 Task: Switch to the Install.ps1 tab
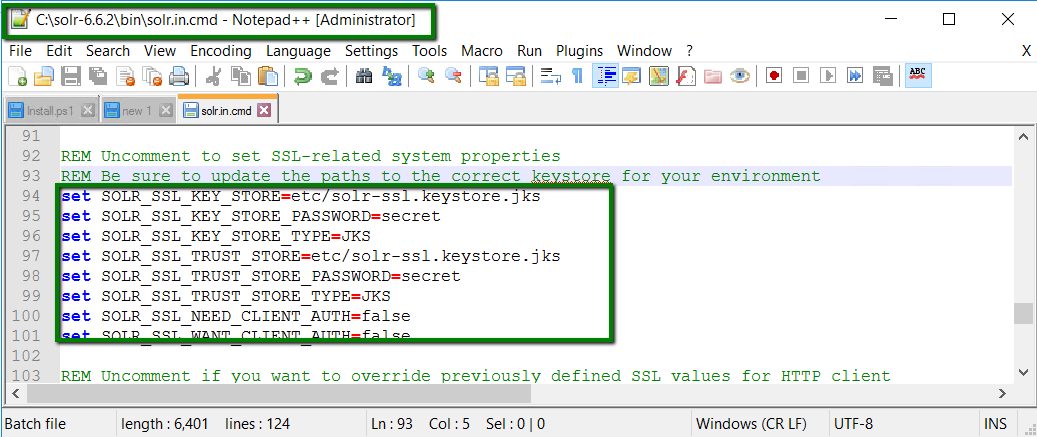tap(50, 110)
